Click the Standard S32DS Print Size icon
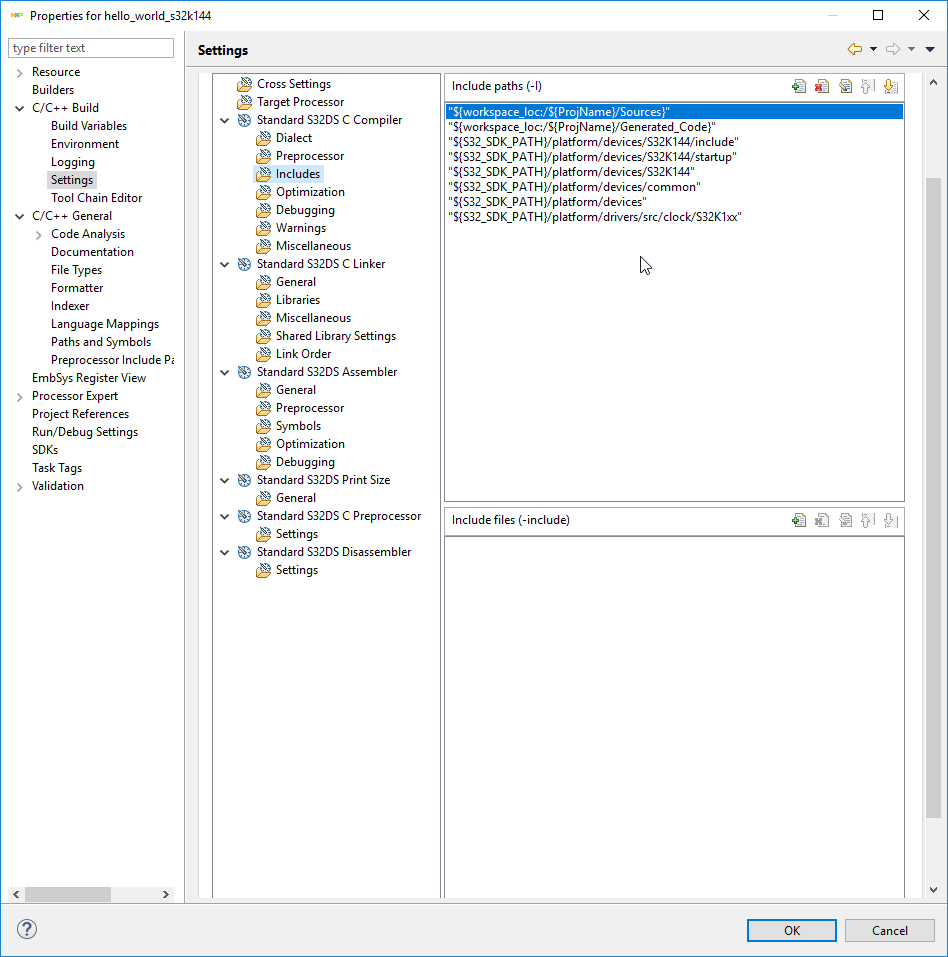Screen dimensions: 948x957 click(244, 480)
